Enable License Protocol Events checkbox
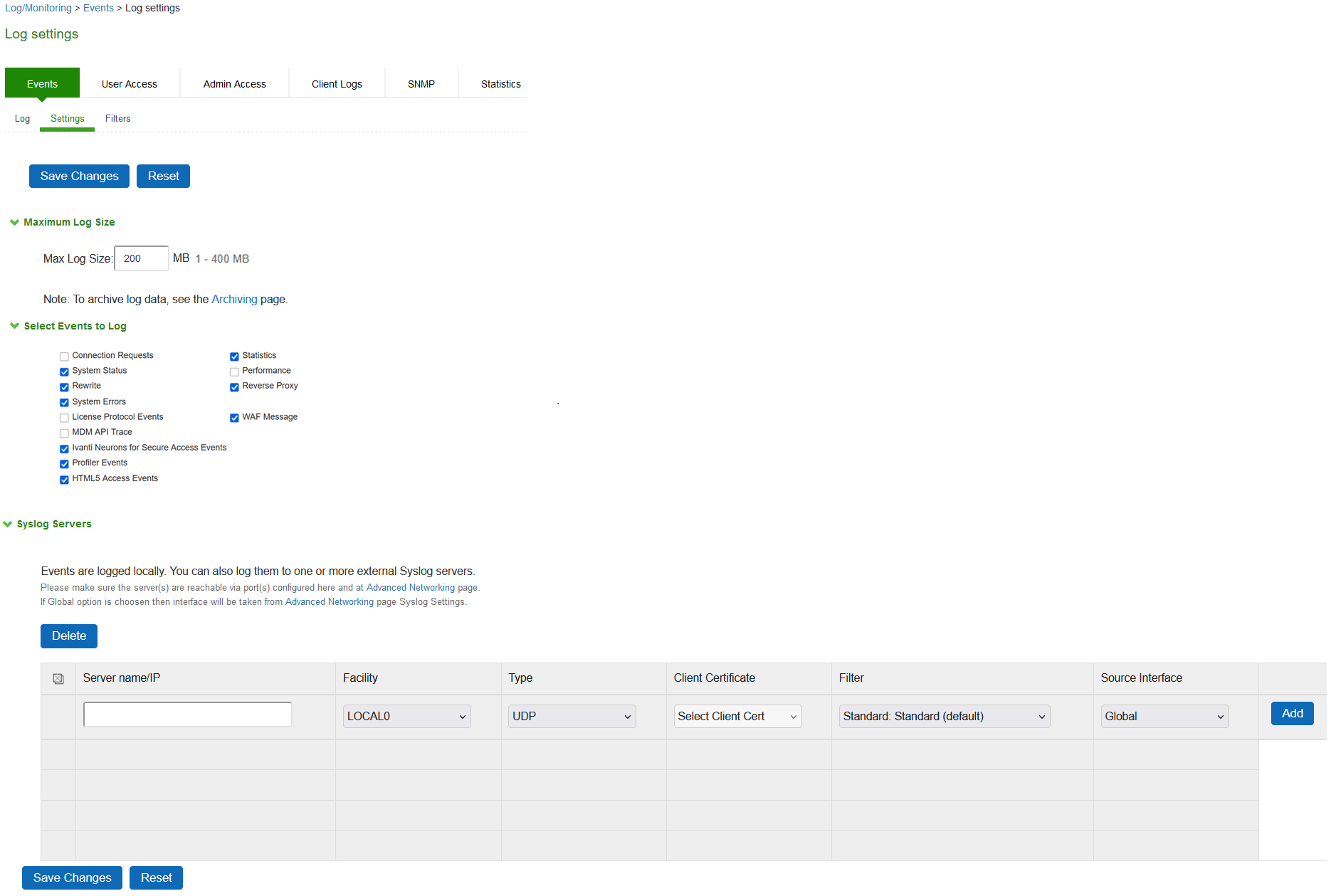Screen dimensions: 1331x896 pos(64,418)
